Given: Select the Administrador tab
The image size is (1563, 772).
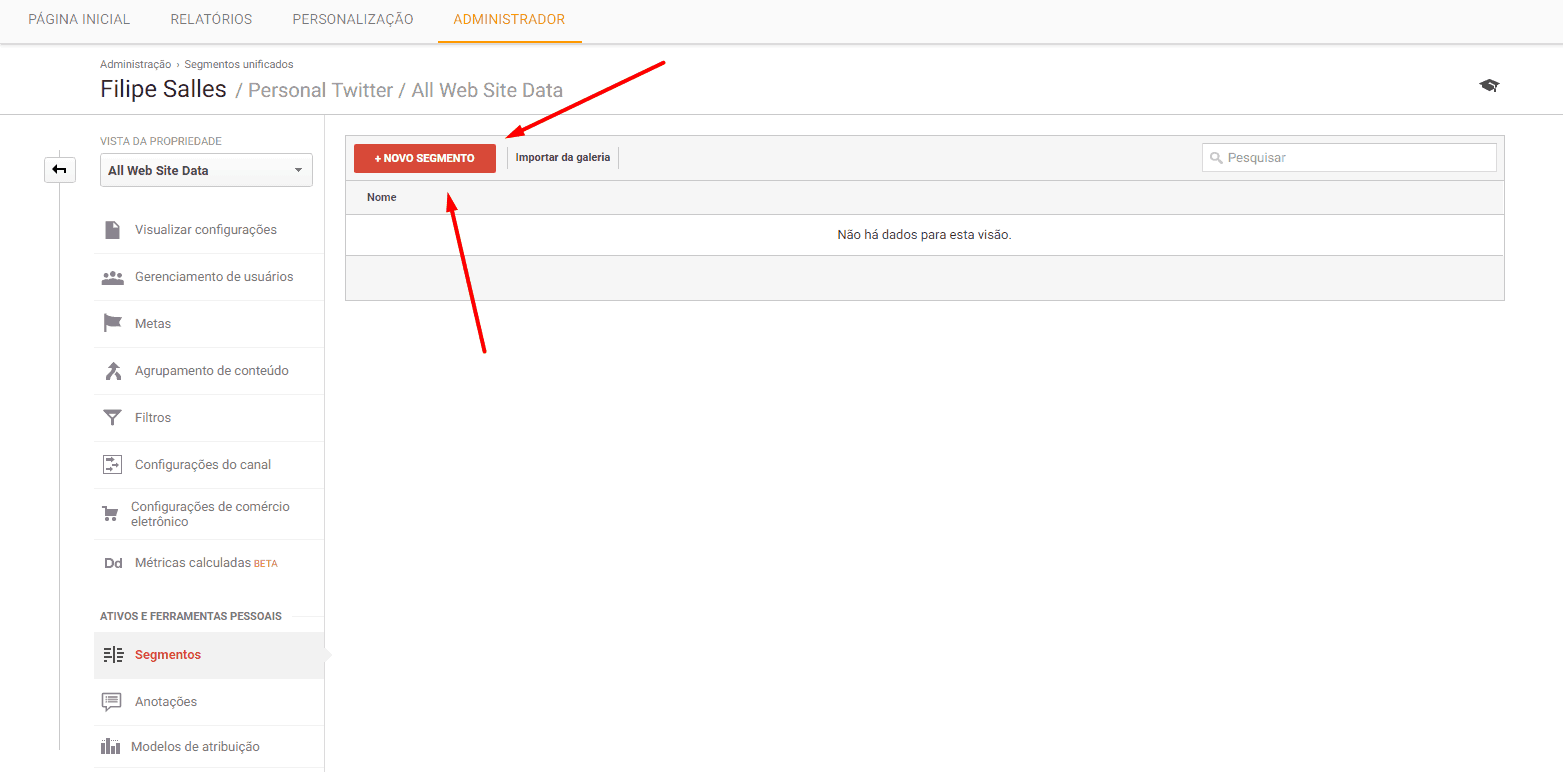Looking at the screenshot, I should pos(509,20).
